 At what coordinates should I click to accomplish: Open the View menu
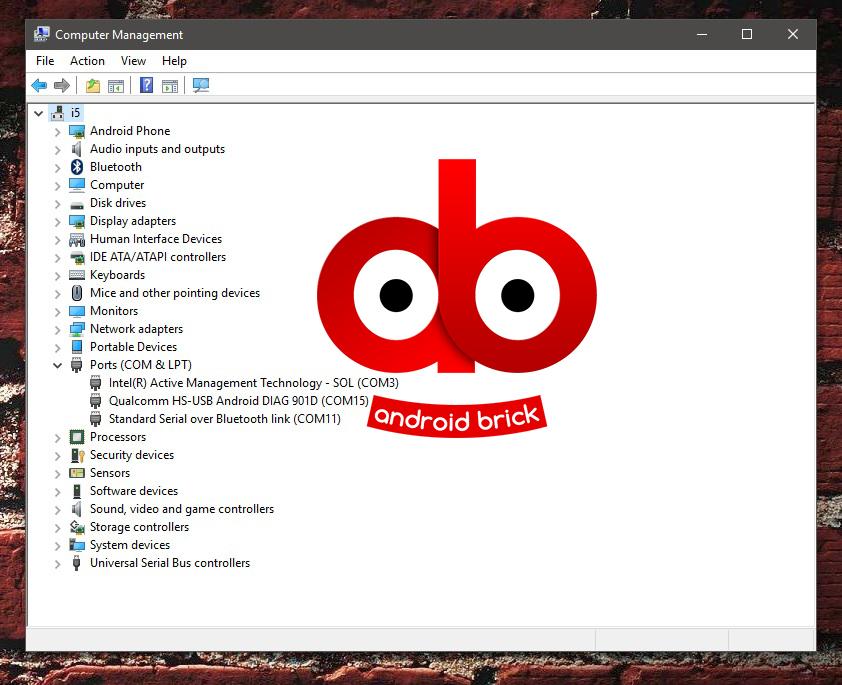133,61
